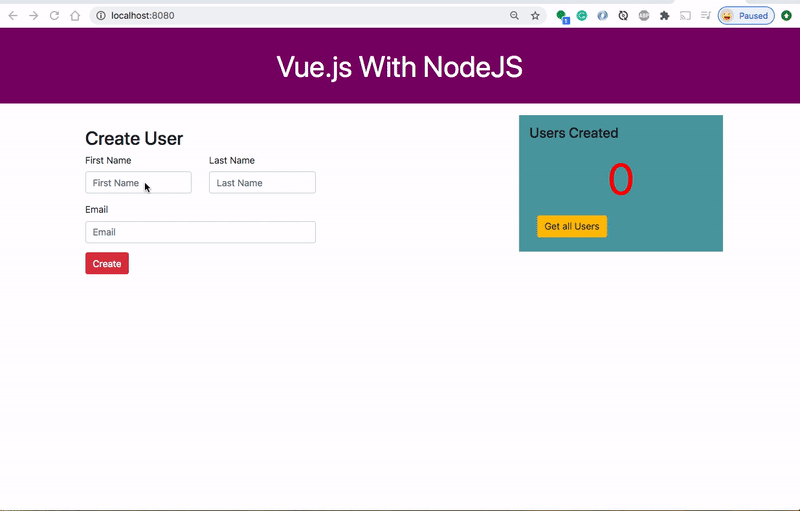This screenshot has height=511, width=800.
Task: Click the Email input field
Action: click(x=201, y=232)
